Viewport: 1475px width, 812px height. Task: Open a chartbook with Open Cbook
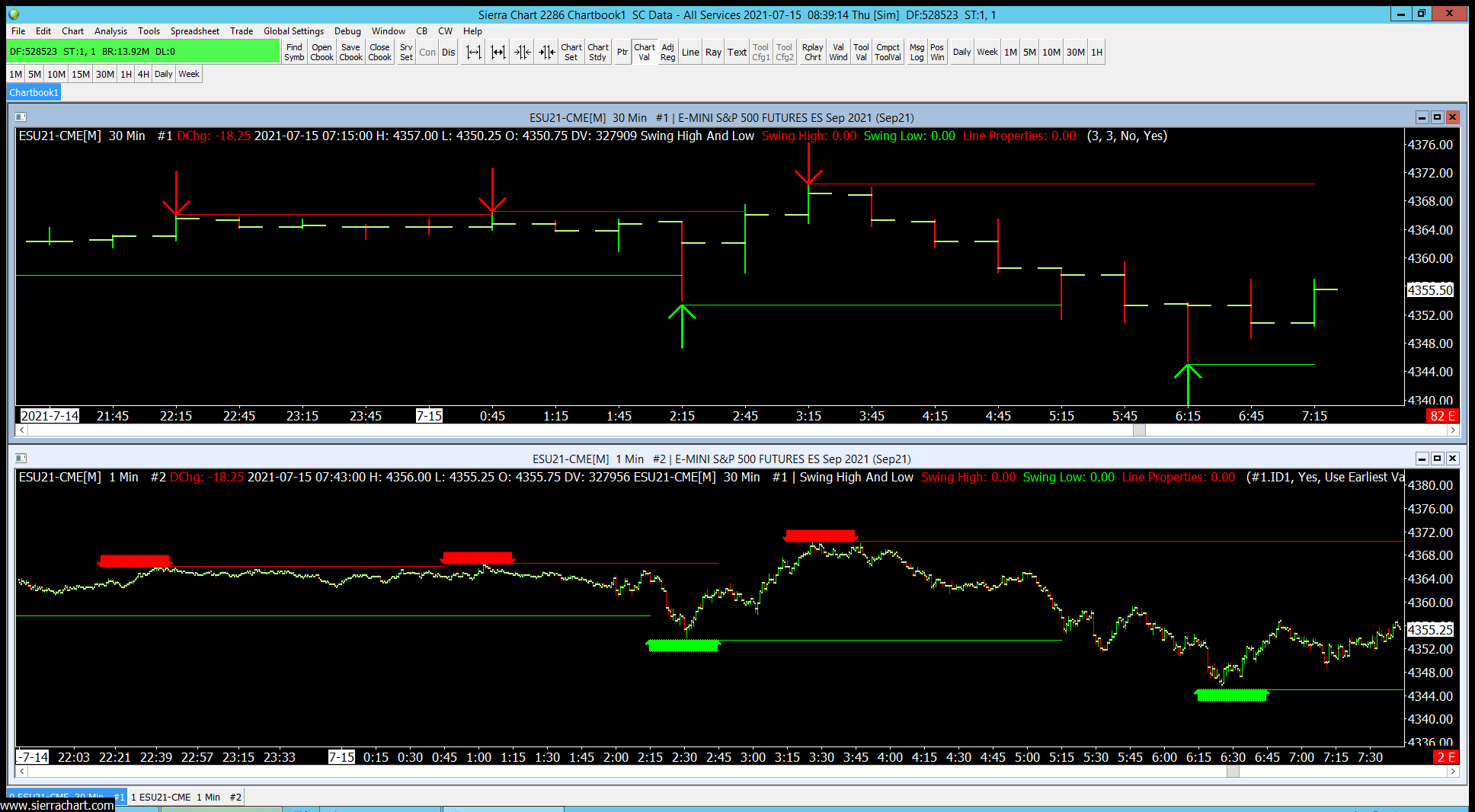point(322,52)
